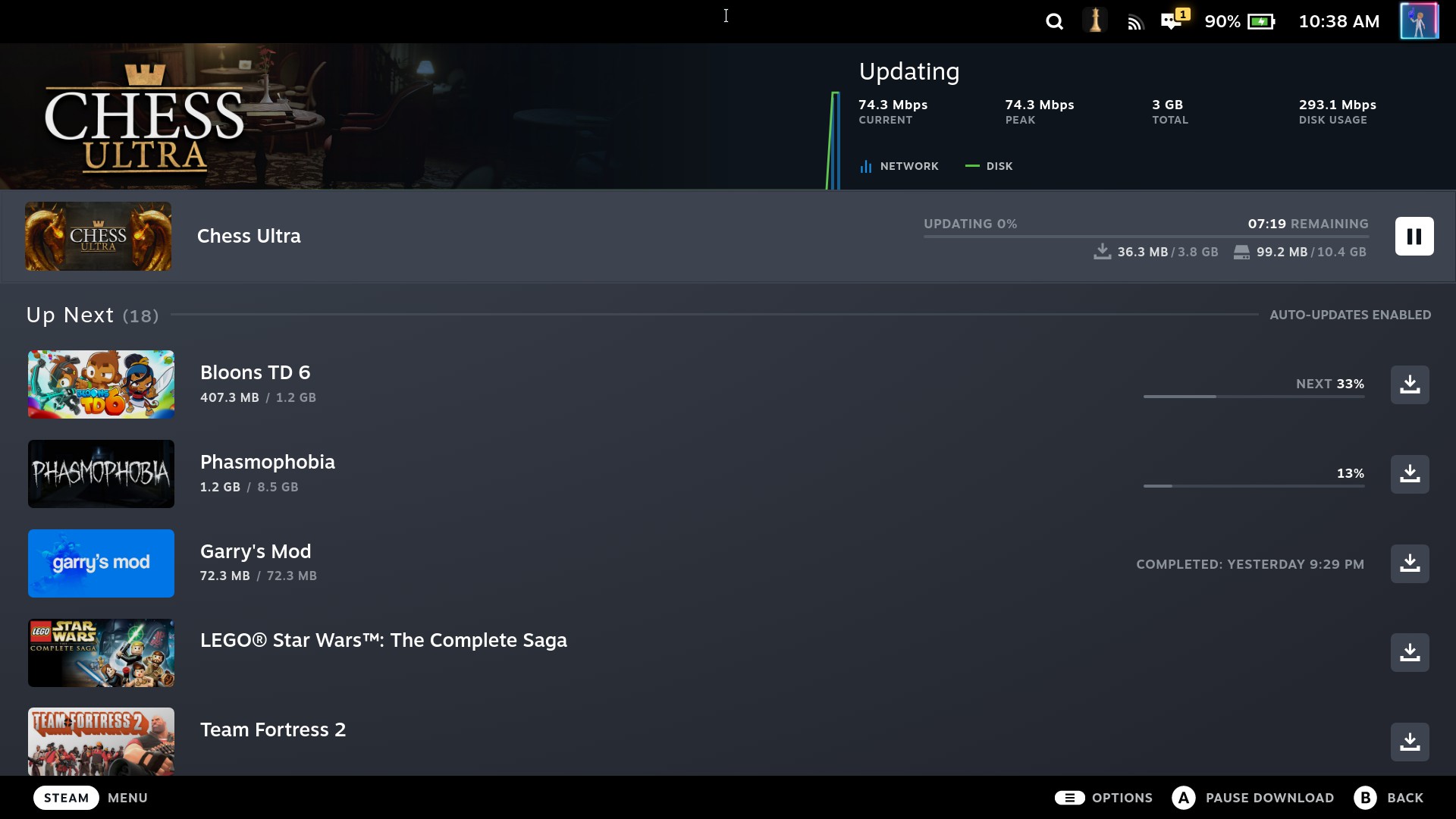Open the notifications chat icon
The image size is (1456, 819).
1172,21
